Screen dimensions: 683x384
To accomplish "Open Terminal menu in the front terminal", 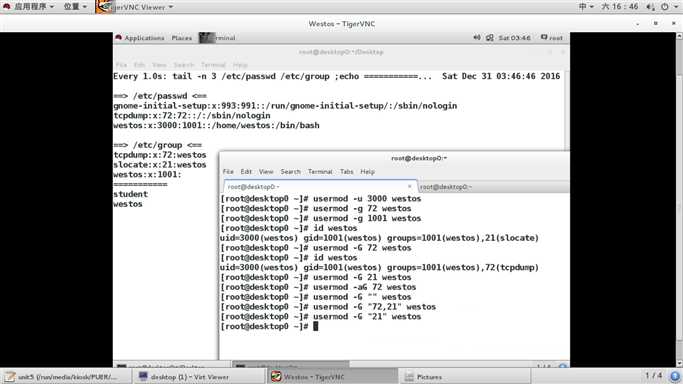I will [x=320, y=172].
